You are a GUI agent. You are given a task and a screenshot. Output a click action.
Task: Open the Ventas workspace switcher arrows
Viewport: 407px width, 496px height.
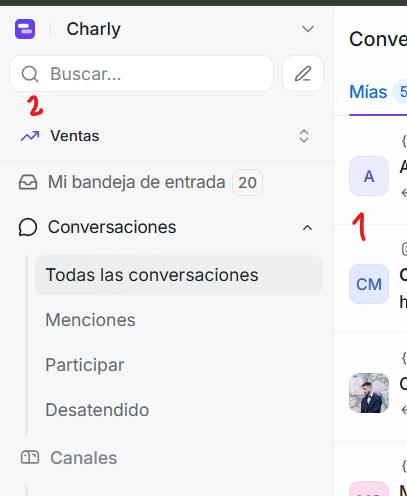[x=304, y=136]
